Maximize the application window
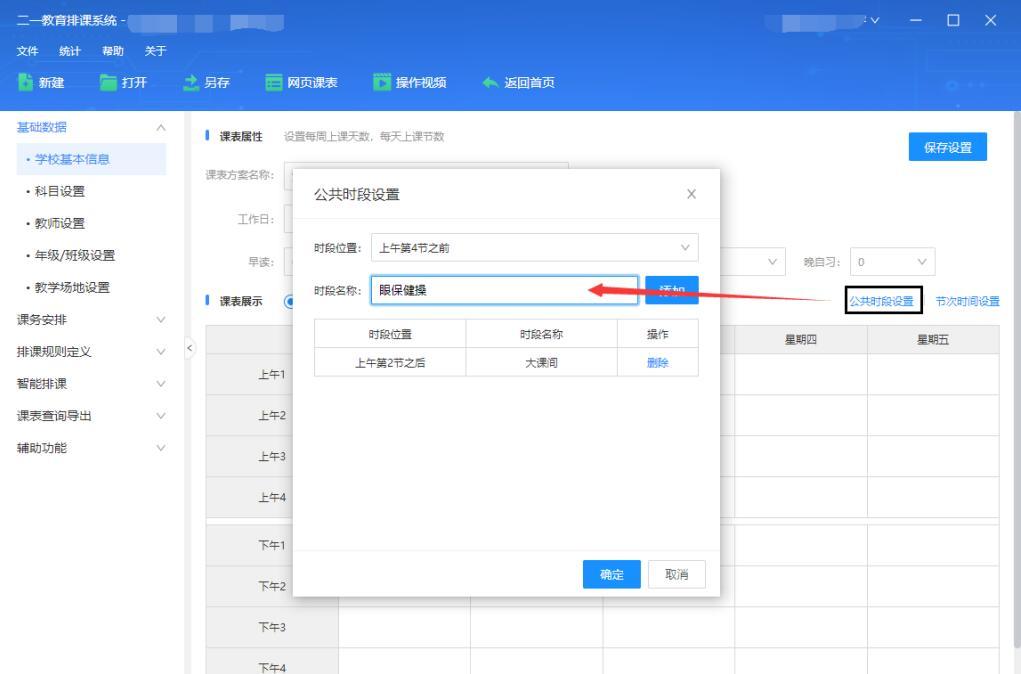The height and width of the screenshot is (674, 1021). pos(953,21)
